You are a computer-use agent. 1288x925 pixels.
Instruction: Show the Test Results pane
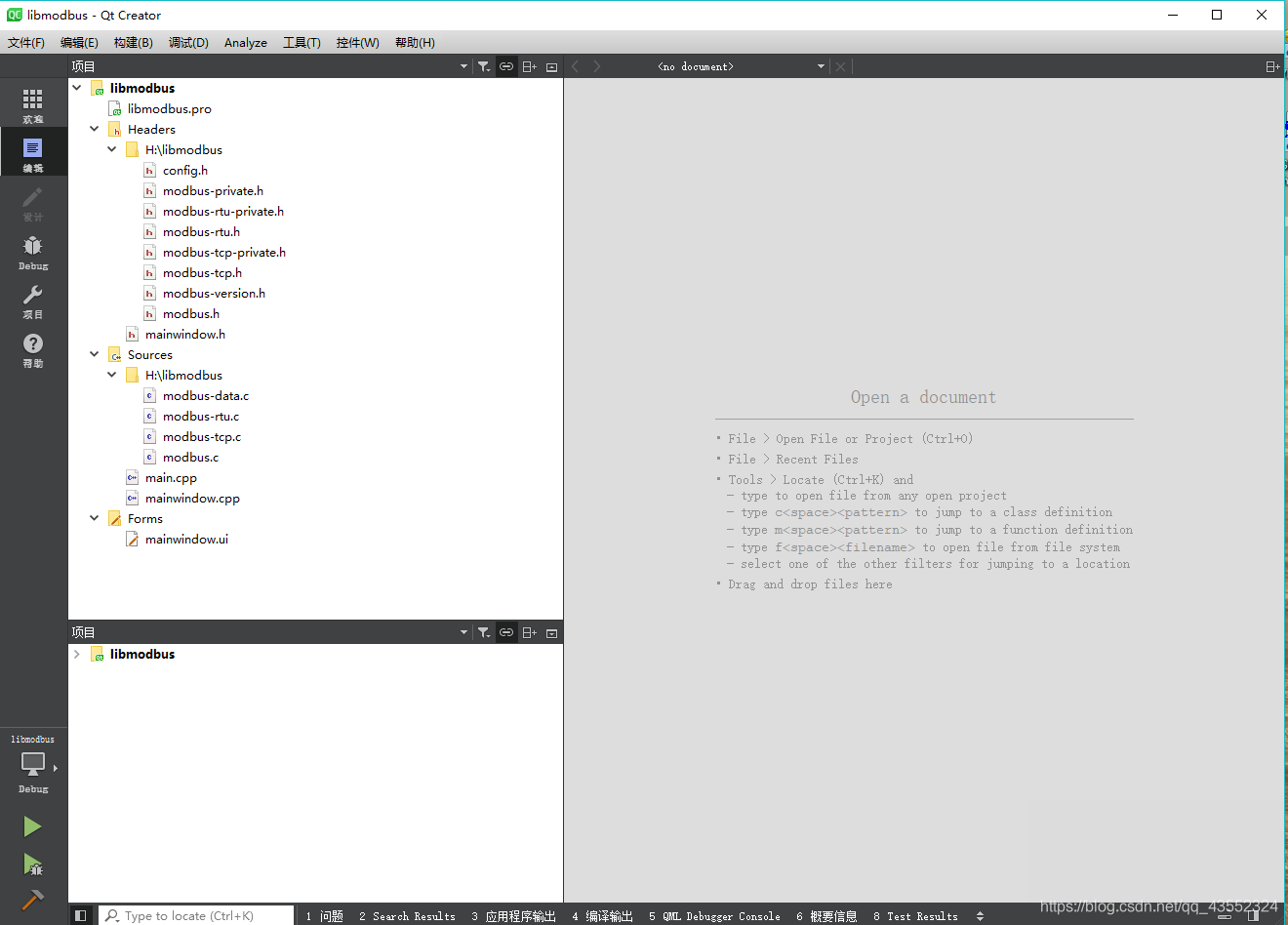pos(916,916)
